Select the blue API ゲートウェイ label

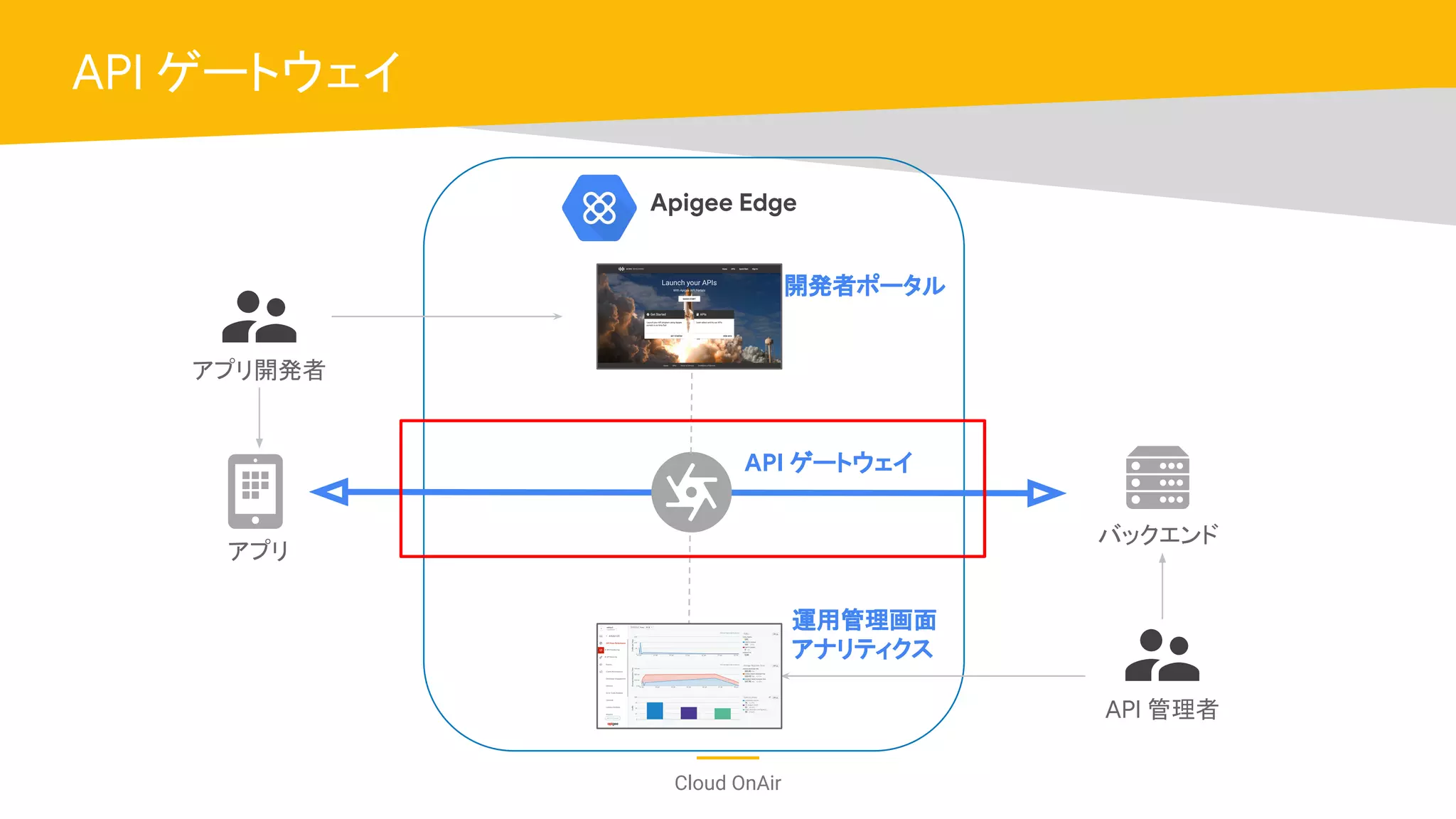[x=828, y=463]
